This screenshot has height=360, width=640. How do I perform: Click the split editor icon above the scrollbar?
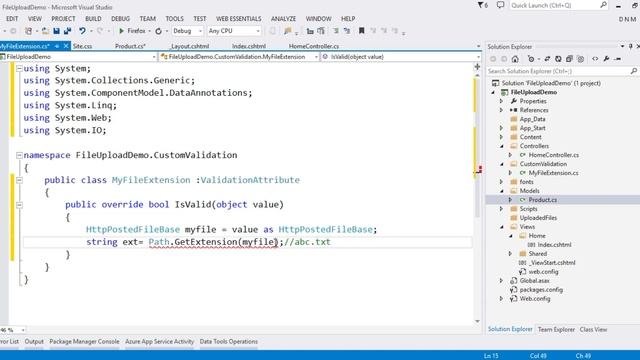(477, 67)
